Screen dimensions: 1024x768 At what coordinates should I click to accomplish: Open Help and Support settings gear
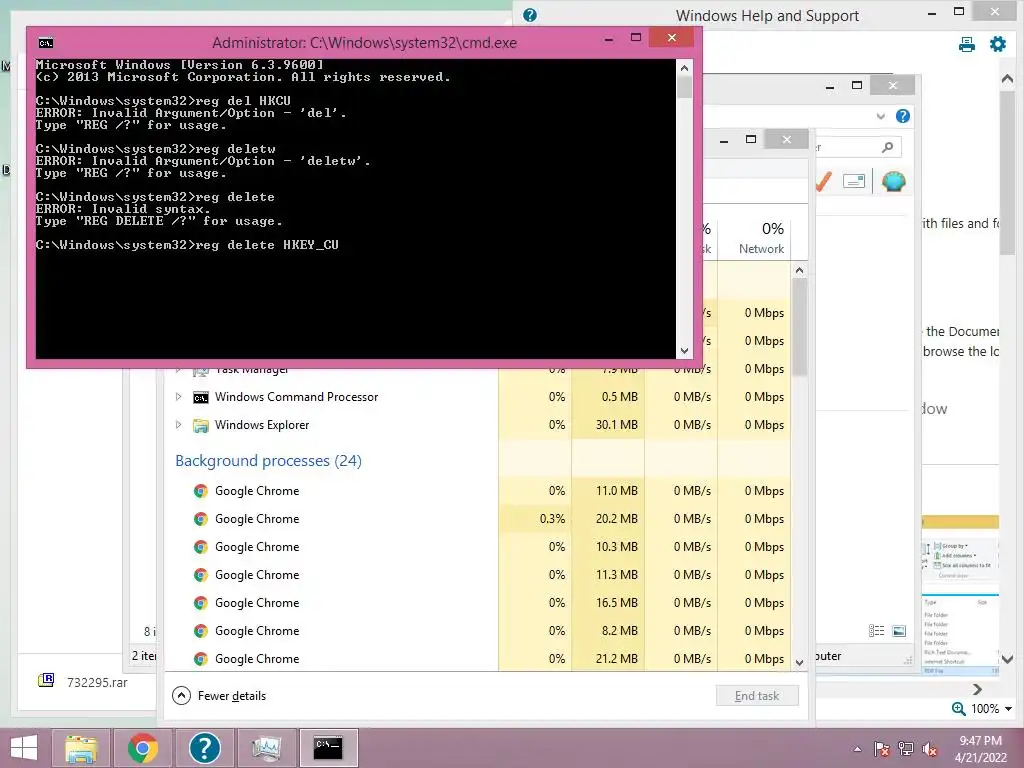click(x=998, y=44)
